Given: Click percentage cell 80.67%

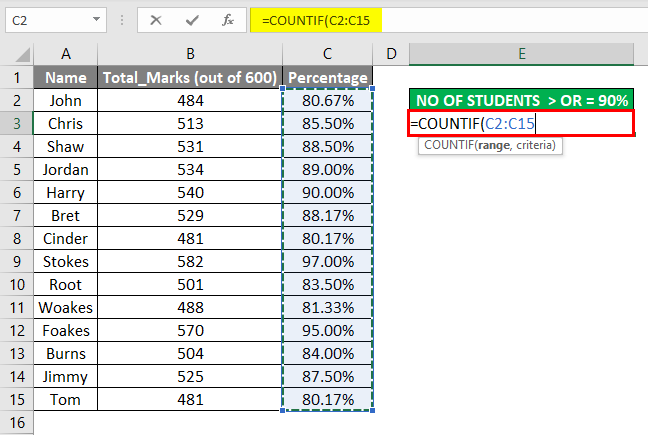Looking at the screenshot, I should coord(327,100).
